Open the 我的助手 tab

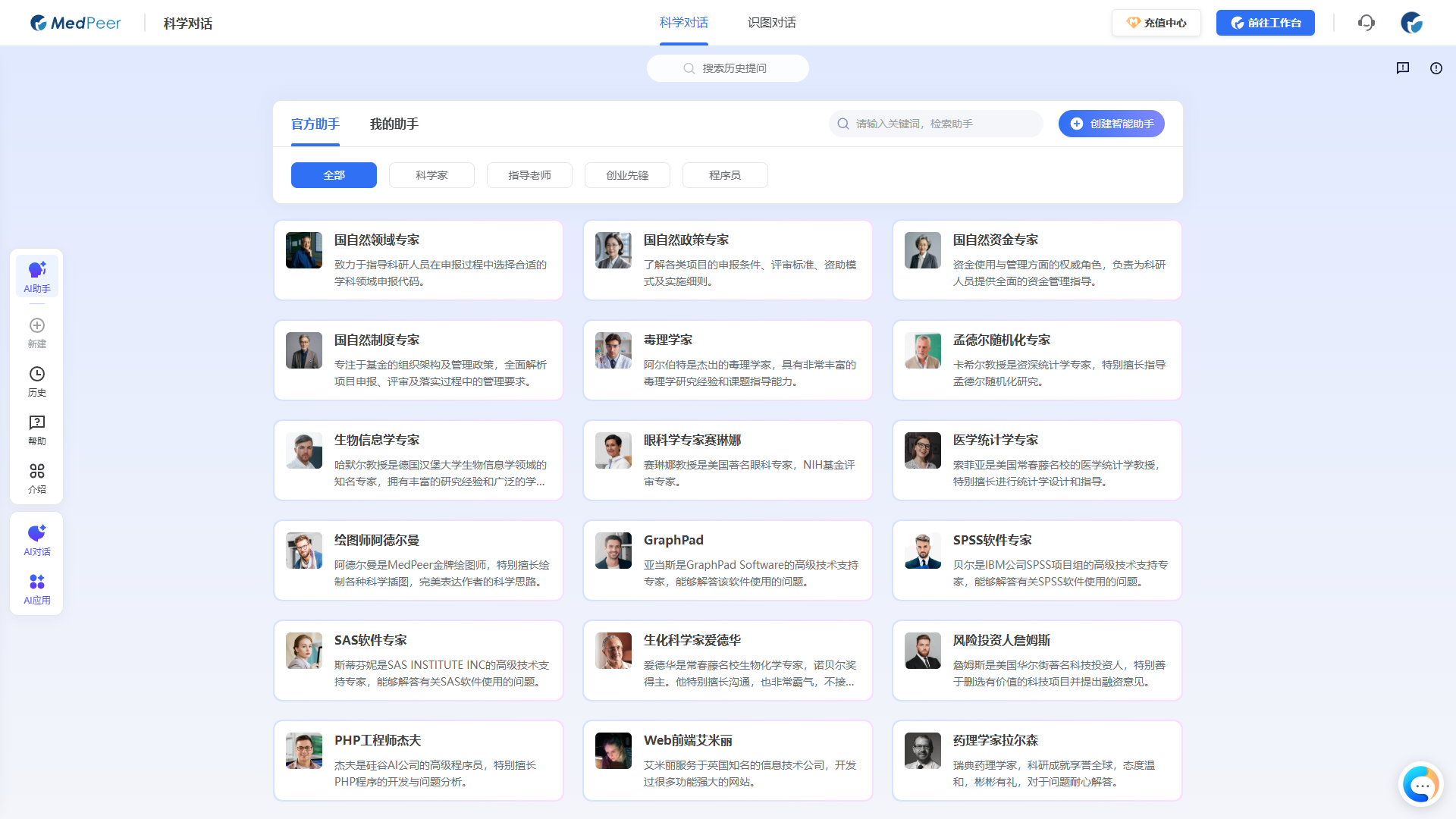pos(392,124)
